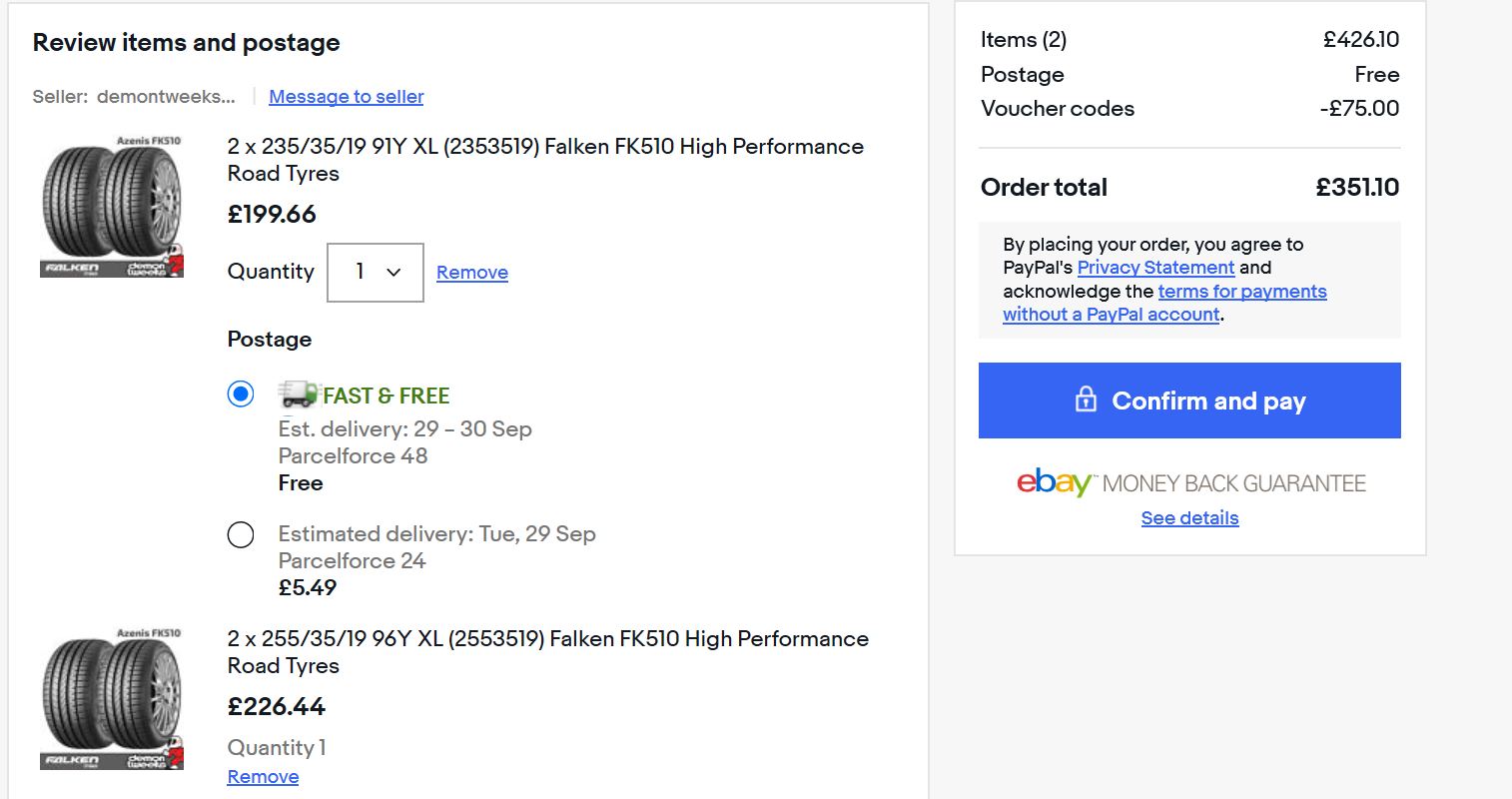The width and height of the screenshot is (1512, 799).
Task: Click the 255/35/19 Falken tyre thumbnail
Action: pos(112,698)
